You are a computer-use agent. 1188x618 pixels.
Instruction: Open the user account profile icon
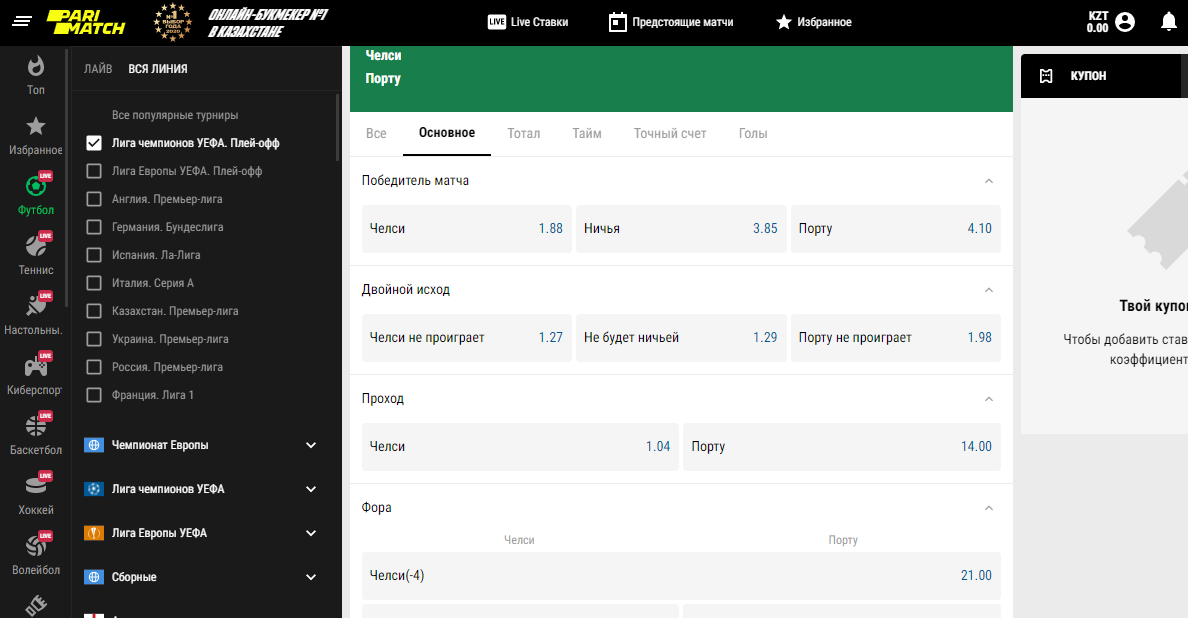1125,22
